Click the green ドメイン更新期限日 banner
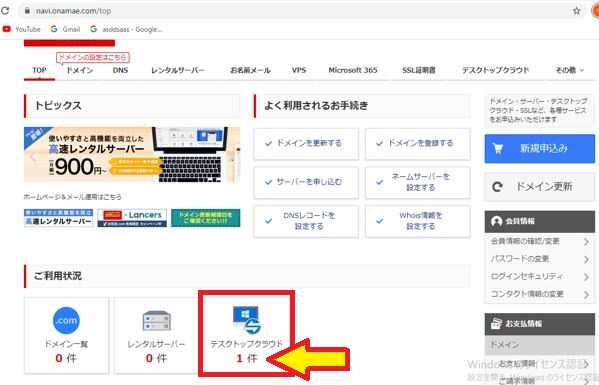This screenshot has height=385, width=599. coord(206,218)
